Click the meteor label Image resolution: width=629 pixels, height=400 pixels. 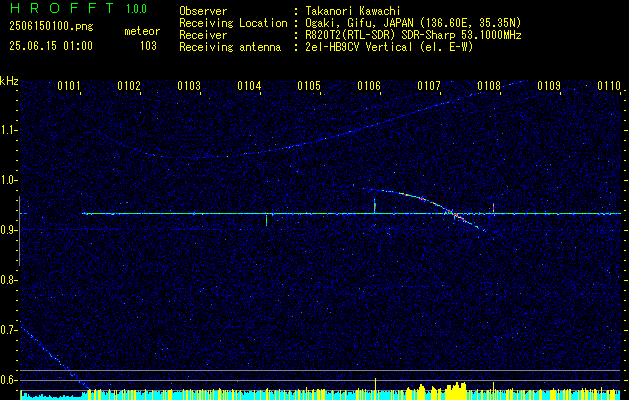tap(142, 31)
